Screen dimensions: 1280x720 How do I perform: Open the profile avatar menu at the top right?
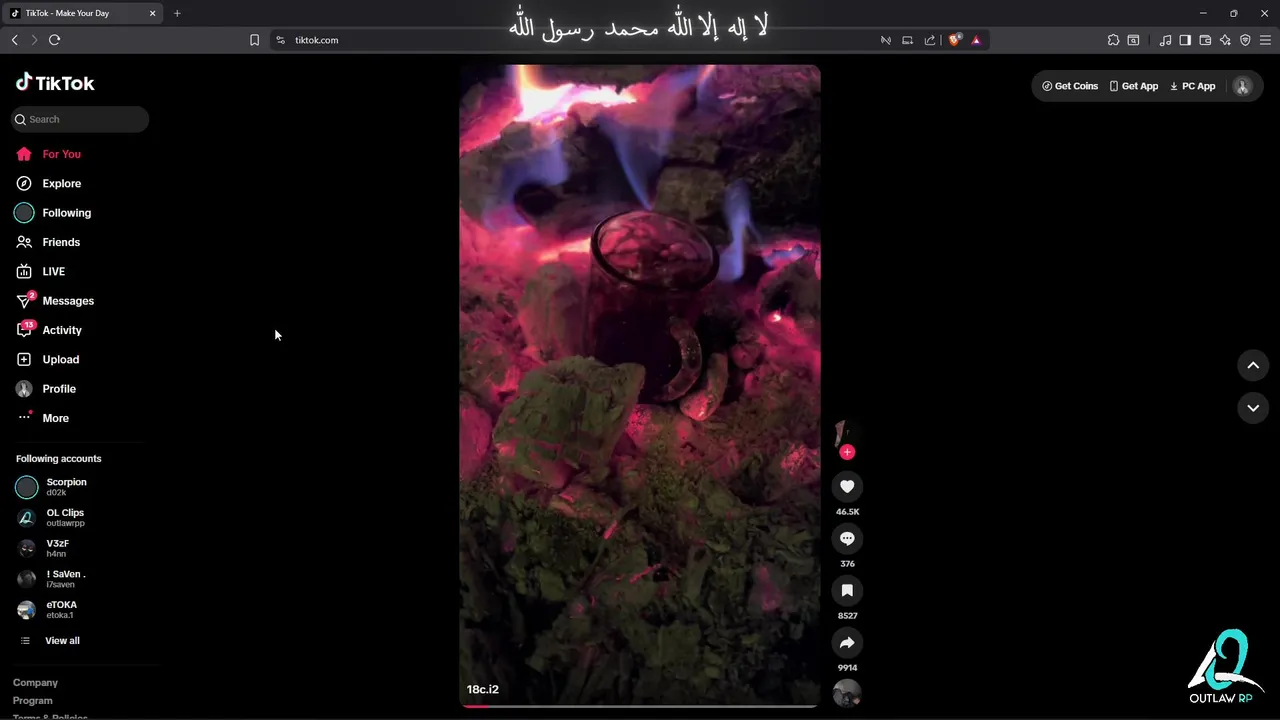1242,86
